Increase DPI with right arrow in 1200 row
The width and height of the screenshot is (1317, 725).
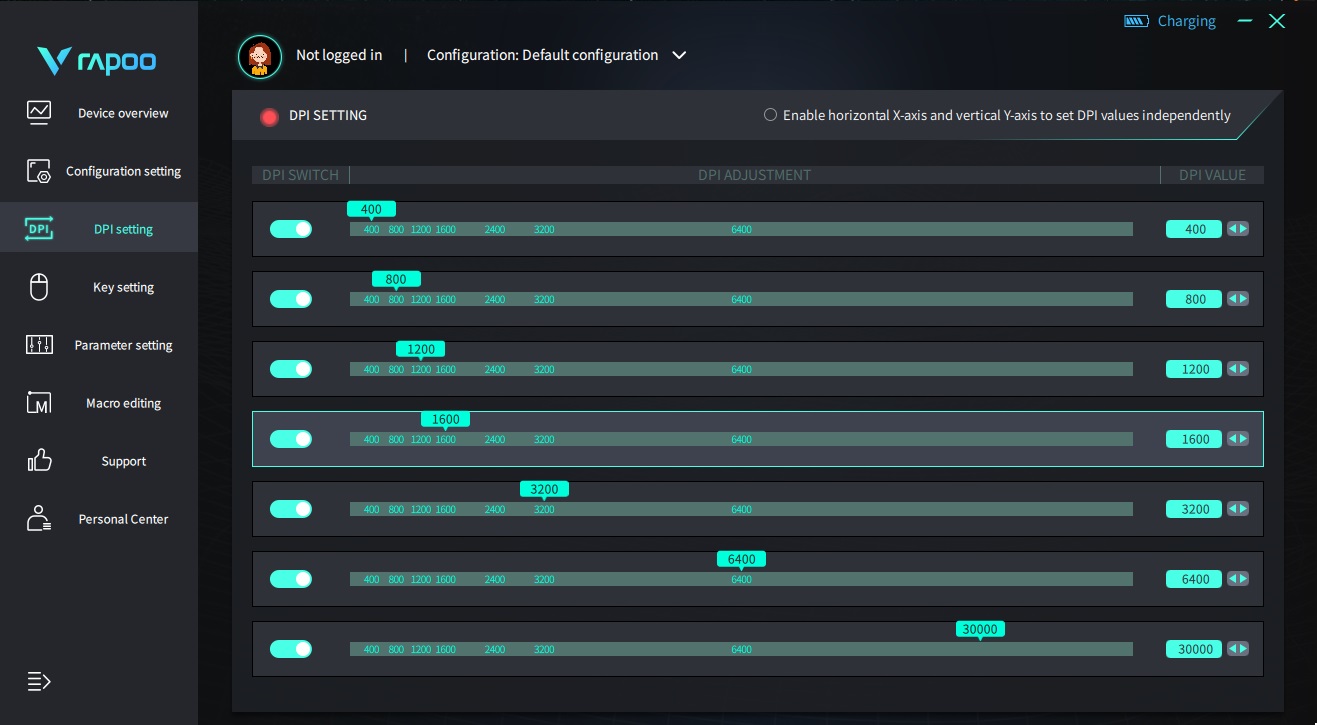tap(1243, 369)
